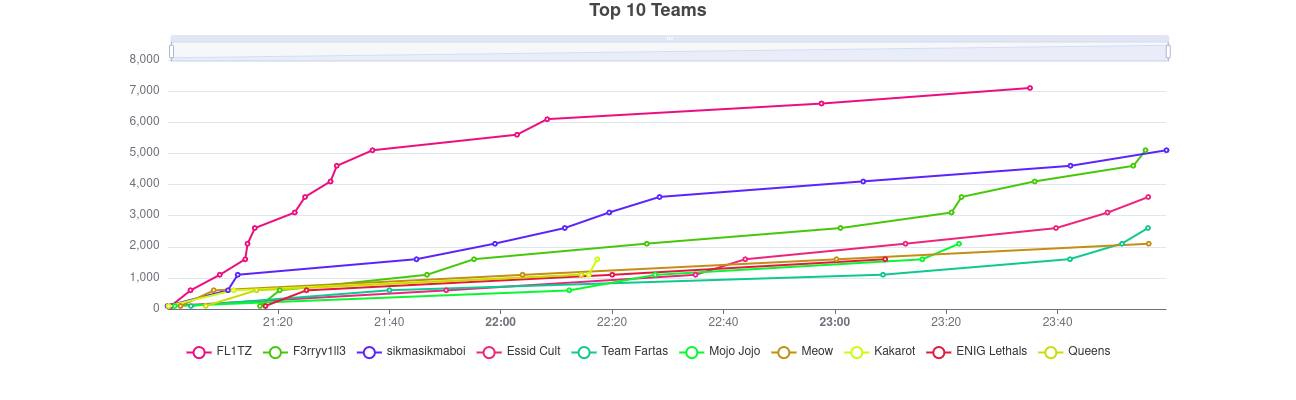Click the right zoom slider handle
1296x400 pixels.
(x=1168, y=51)
